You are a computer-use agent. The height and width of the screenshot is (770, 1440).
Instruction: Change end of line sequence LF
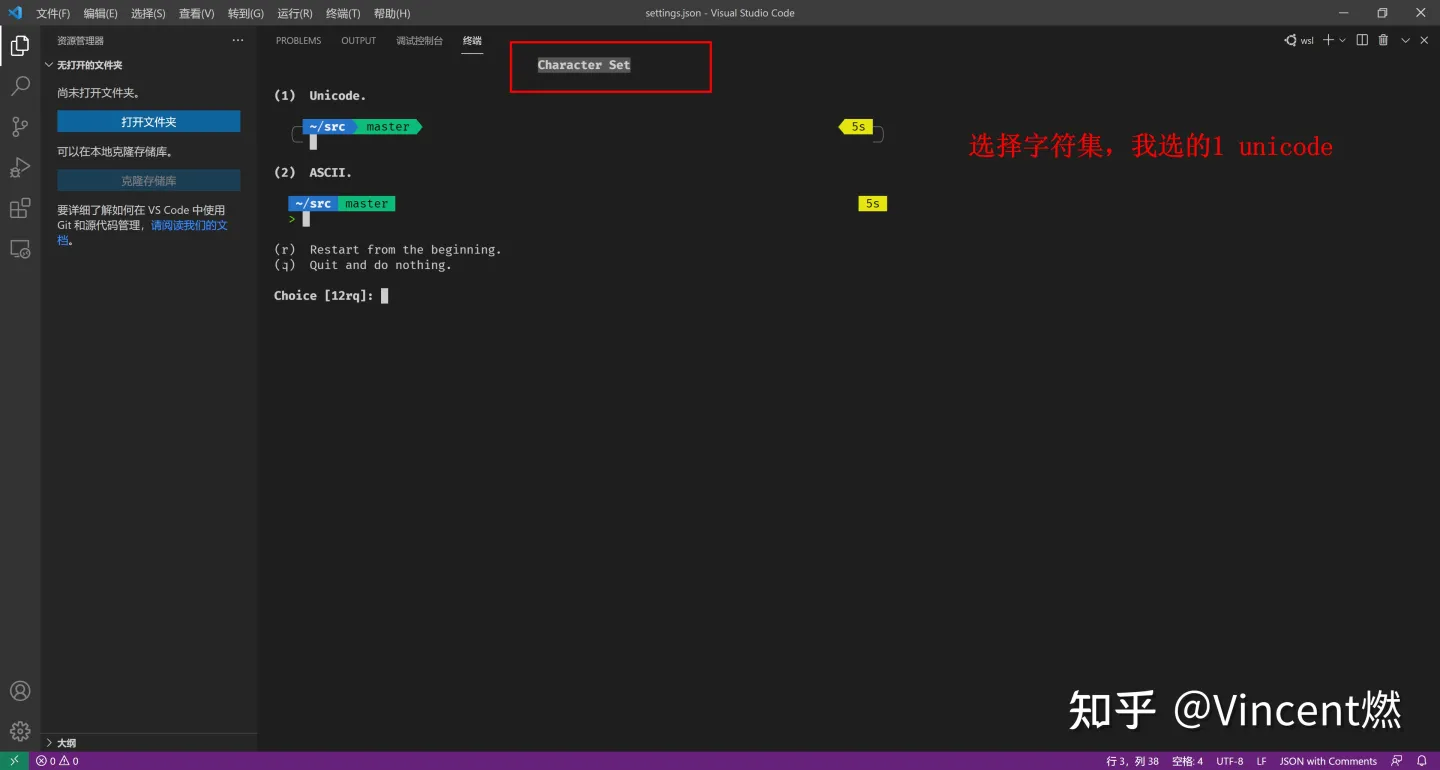pos(1262,761)
